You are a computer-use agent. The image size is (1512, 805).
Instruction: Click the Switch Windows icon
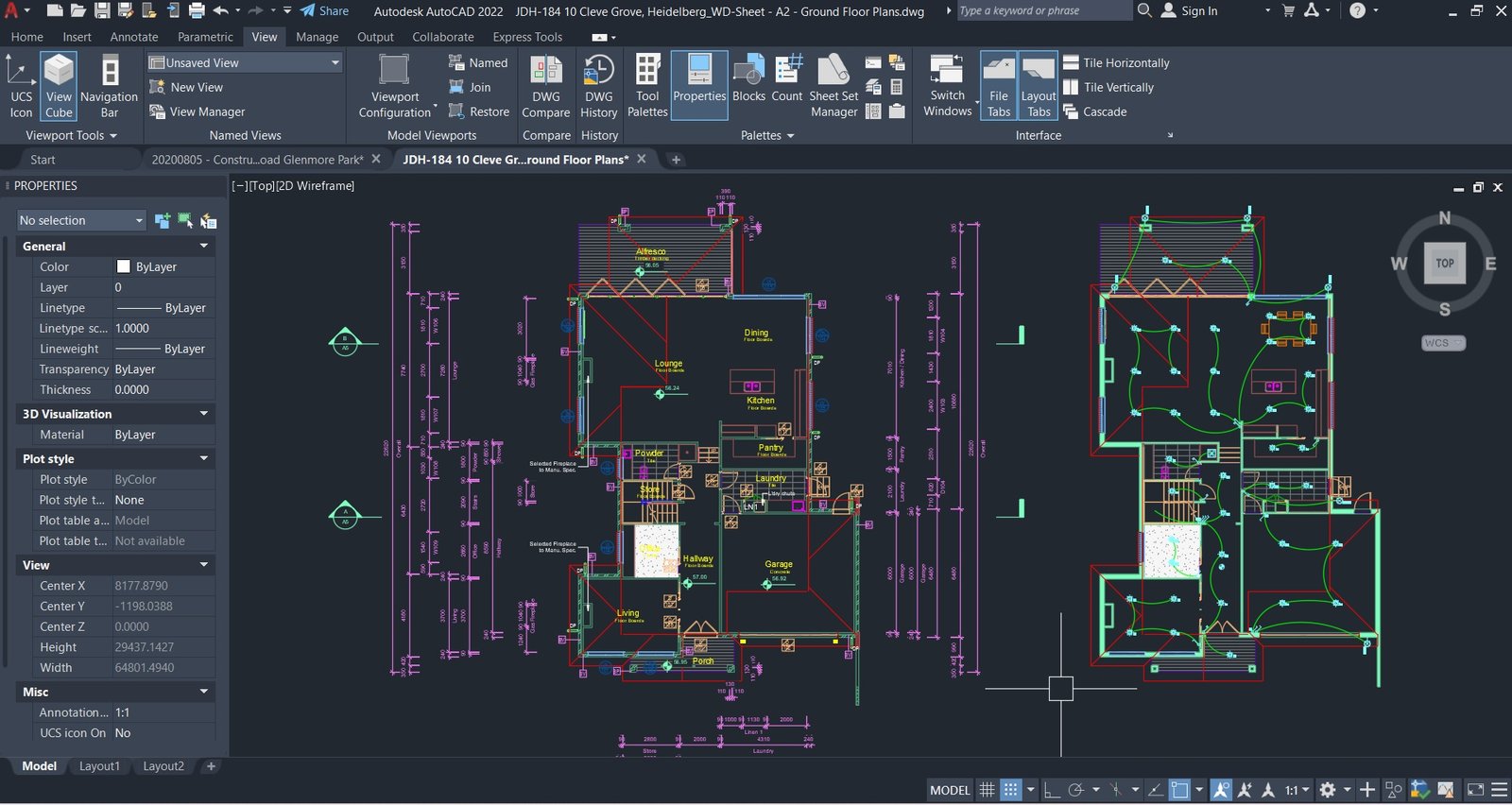tap(948, 85)
